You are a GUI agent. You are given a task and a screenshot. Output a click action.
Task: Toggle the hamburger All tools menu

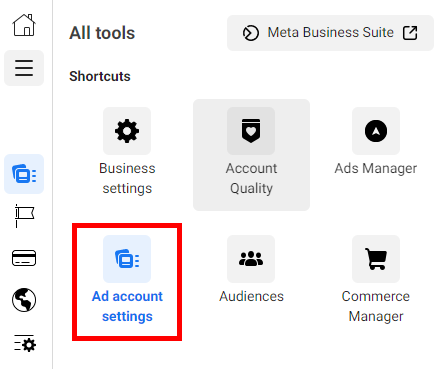click(24, 68)
